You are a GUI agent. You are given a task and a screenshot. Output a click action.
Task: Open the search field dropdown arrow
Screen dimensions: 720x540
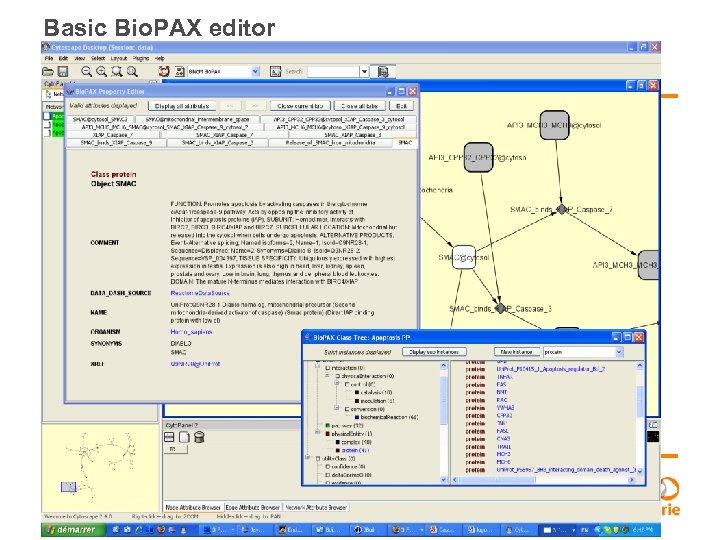point(364,72)
